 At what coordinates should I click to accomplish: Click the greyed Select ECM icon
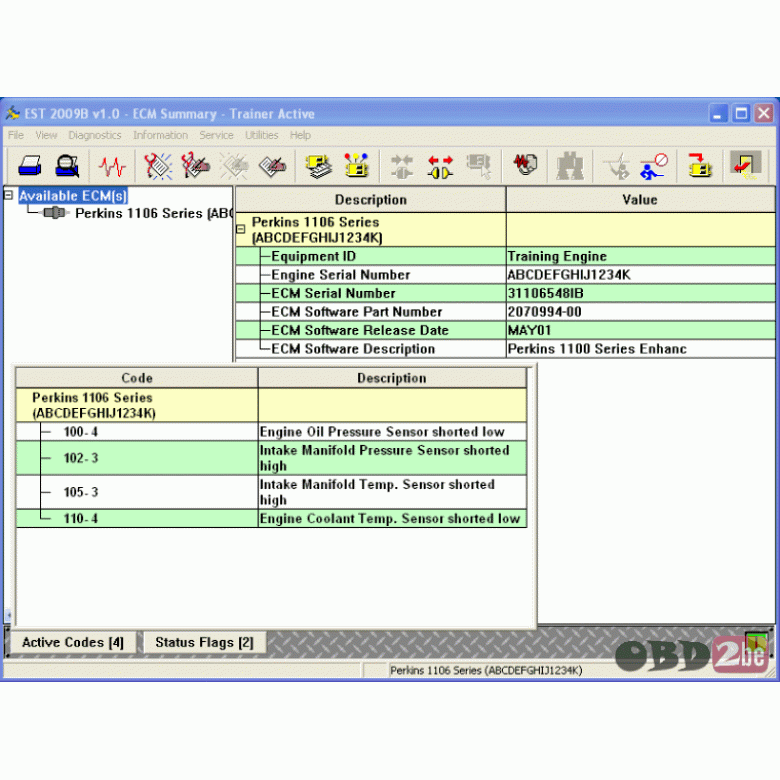point(479,166)
